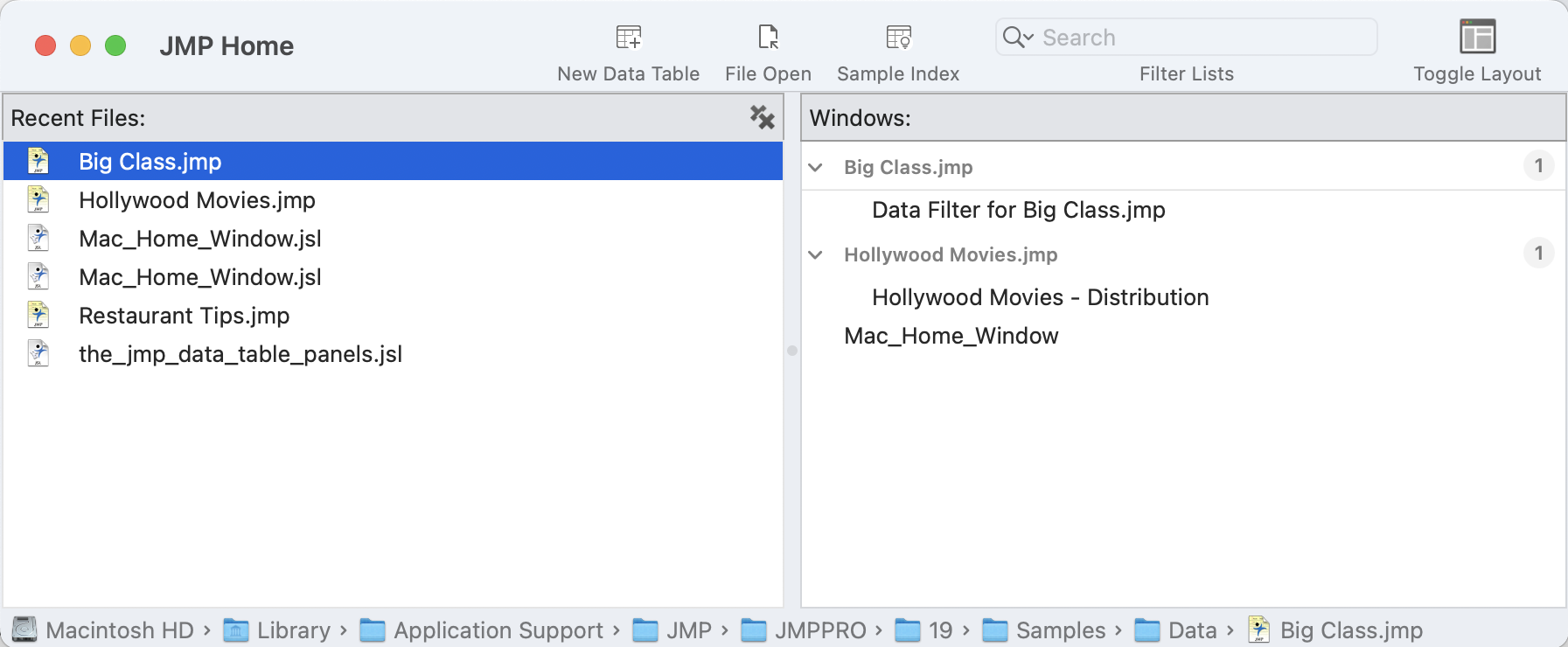Screen dimensions: 1568x647
Task: Click Big Class.jmp in the path bar
Action: pyautogui.click(x=1335, y=630)
